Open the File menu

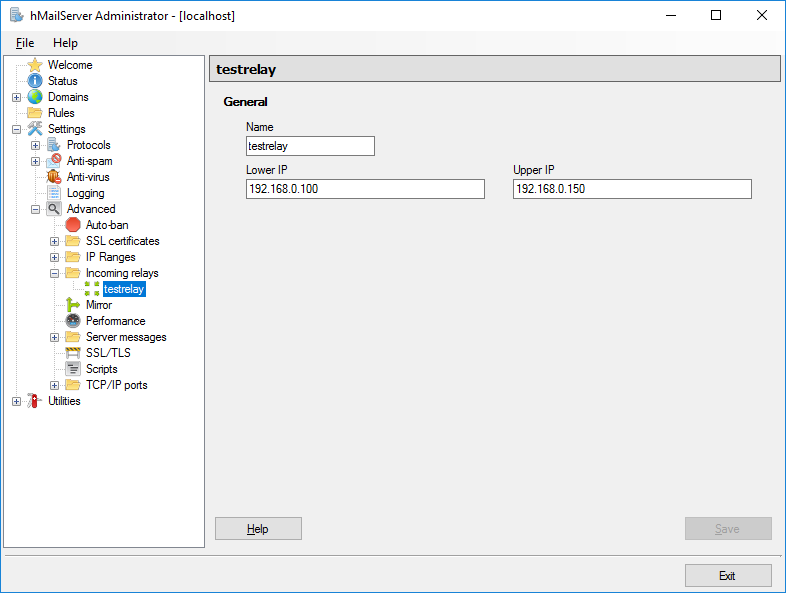pyautogui.click(x=25, y=43)
